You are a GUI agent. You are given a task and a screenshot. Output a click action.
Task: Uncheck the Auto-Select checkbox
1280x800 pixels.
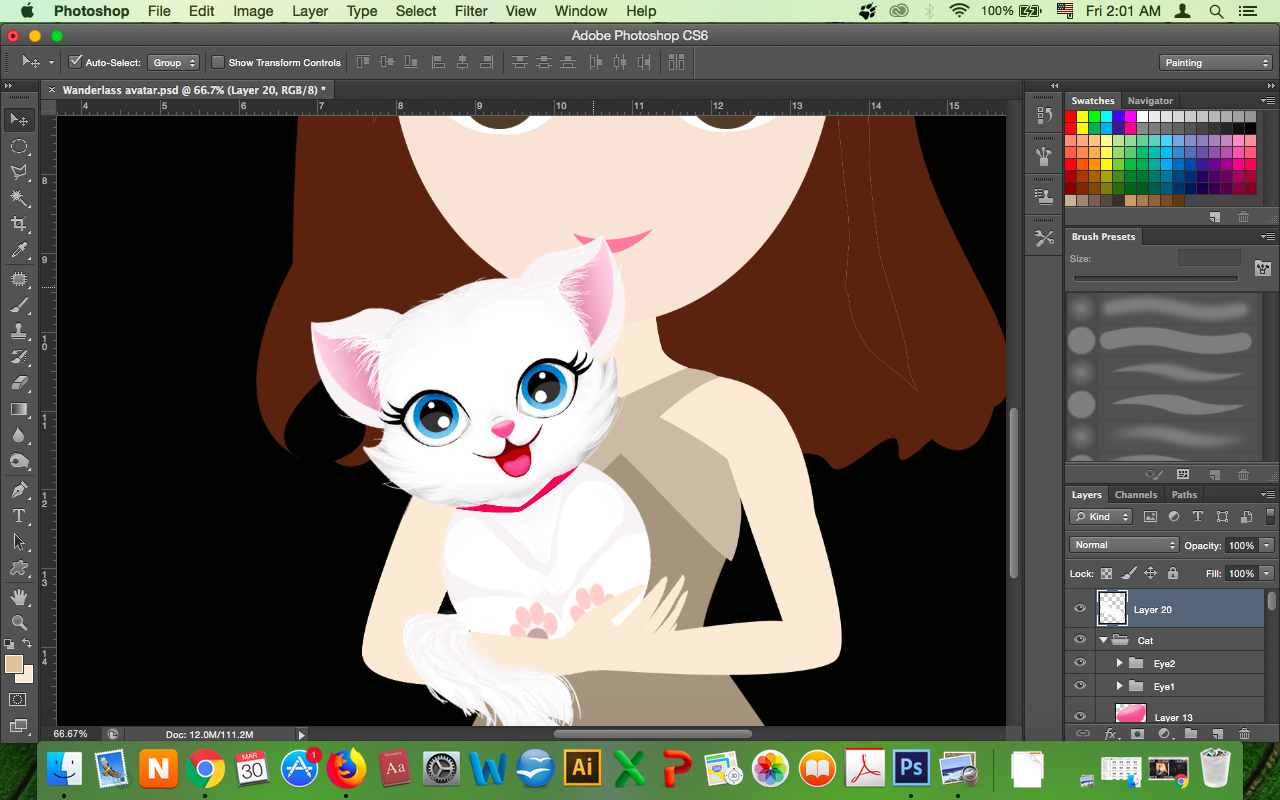pyautogui.click(x=75, y=62)
